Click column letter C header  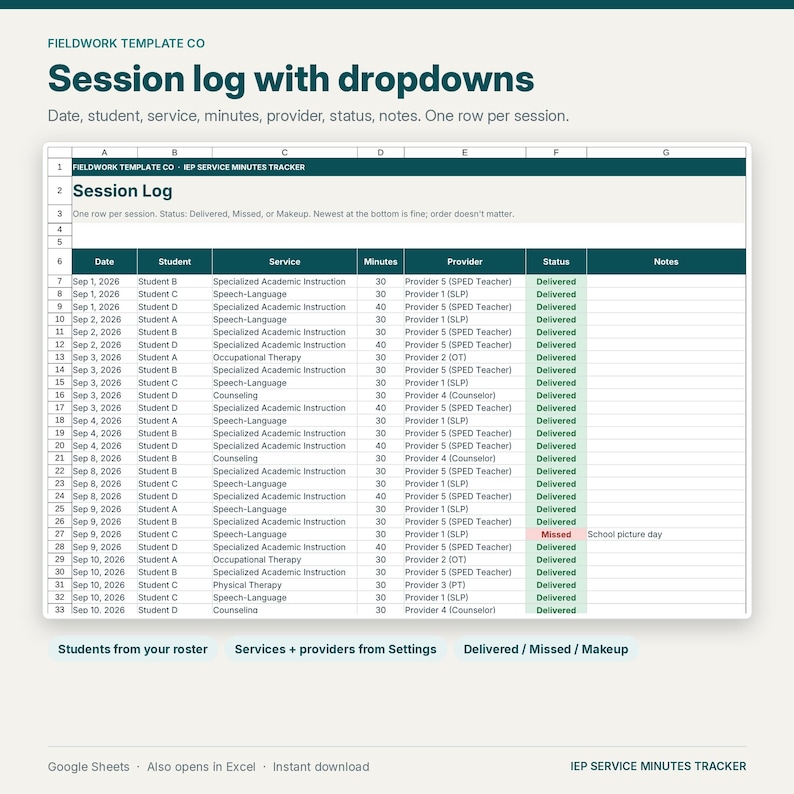point(285,152)
